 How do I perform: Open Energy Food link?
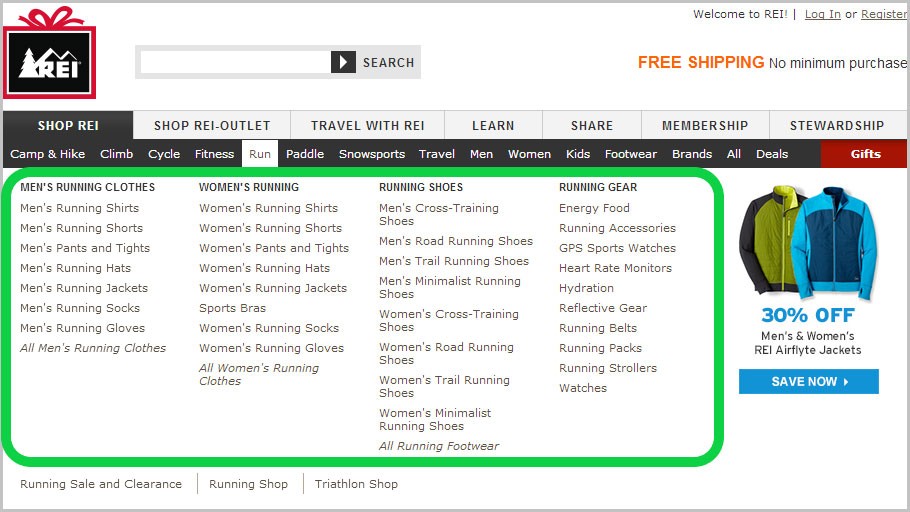tap(594, 208)
